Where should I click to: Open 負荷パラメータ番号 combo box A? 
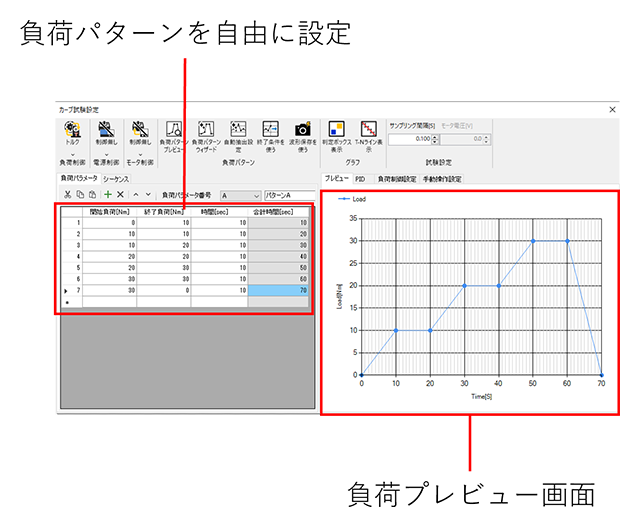[240, 196]
